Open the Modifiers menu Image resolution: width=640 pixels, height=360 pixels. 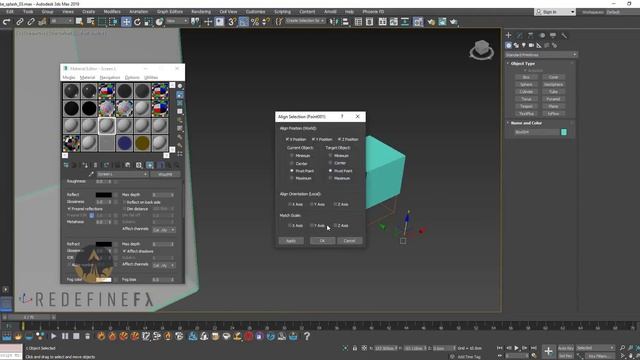point(112,12)
